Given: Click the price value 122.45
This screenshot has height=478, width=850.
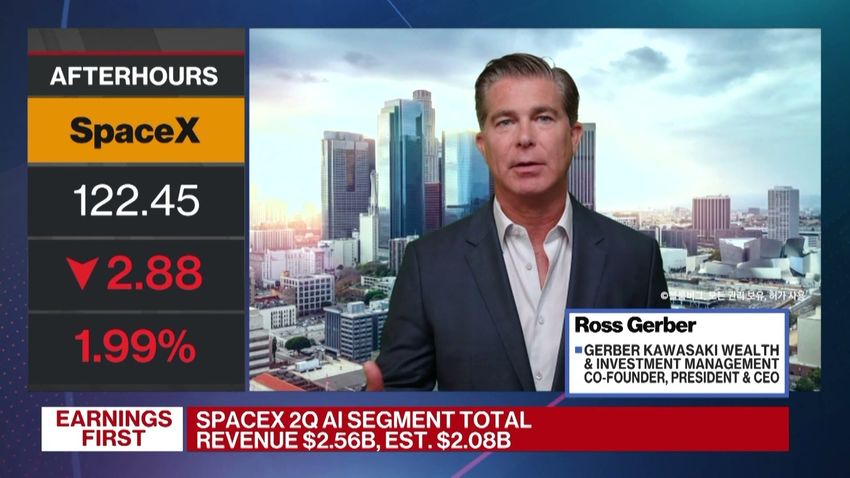Looking at the screenshot, I should 136,201.
